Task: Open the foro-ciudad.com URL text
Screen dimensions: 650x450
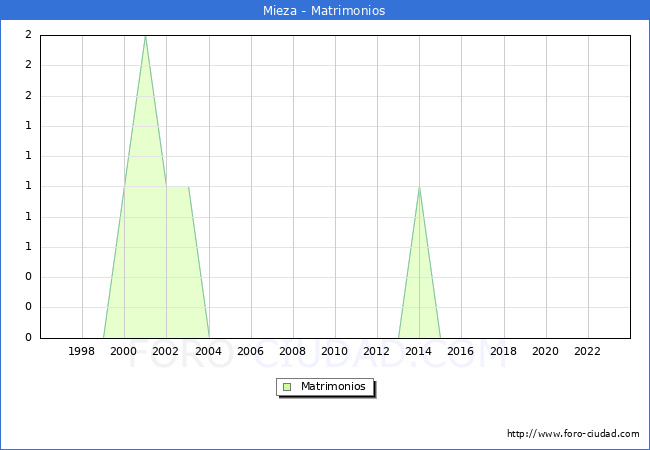Action: pyautogui.click(x=573, y=434)
